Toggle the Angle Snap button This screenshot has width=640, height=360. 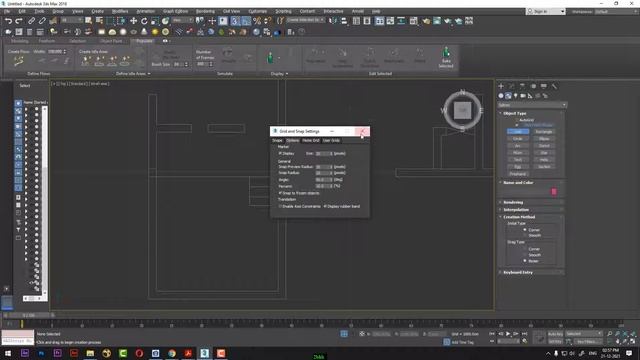[x=246, y=21]
